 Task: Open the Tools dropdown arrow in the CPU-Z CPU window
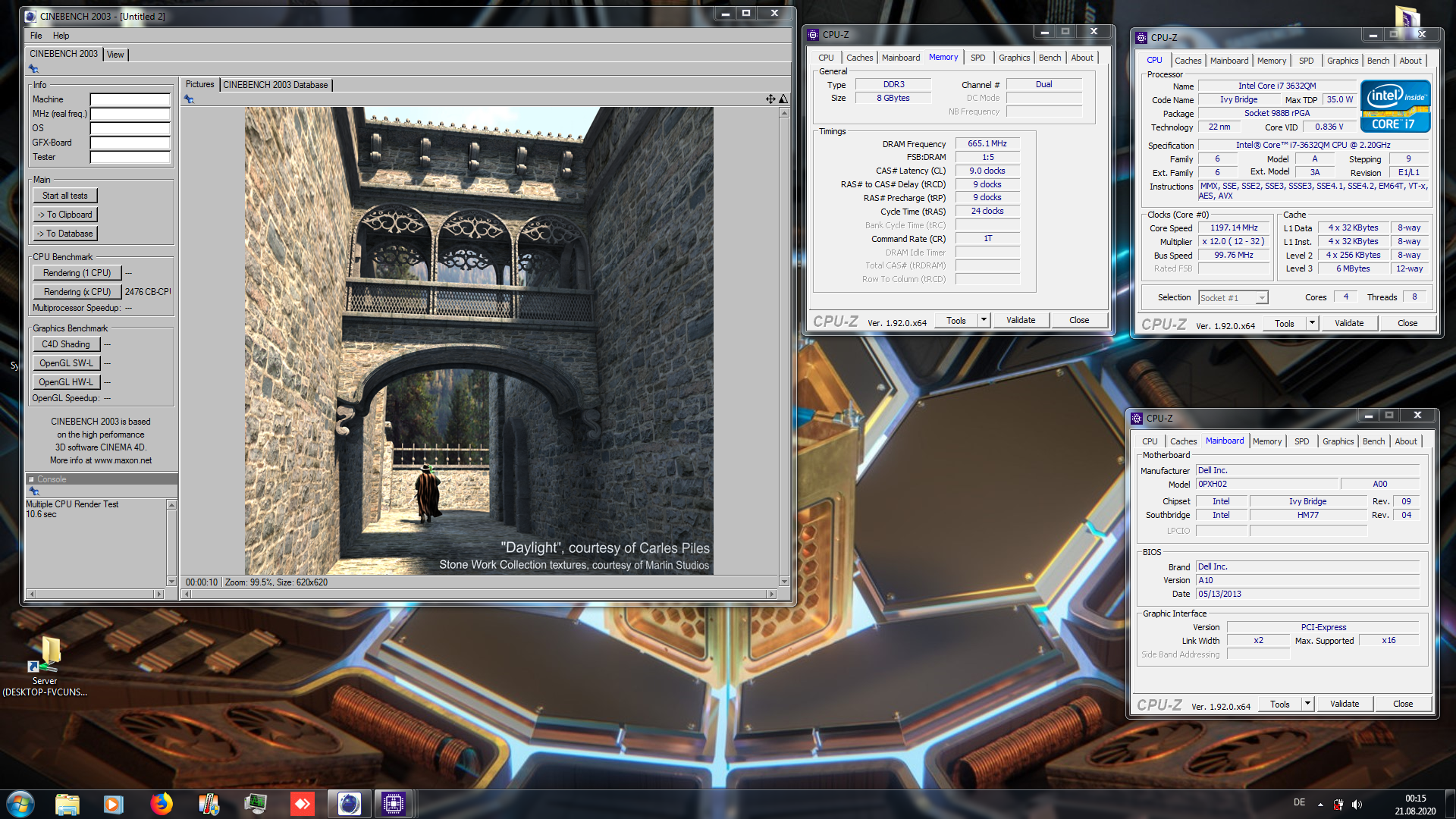coord(1312,323)
